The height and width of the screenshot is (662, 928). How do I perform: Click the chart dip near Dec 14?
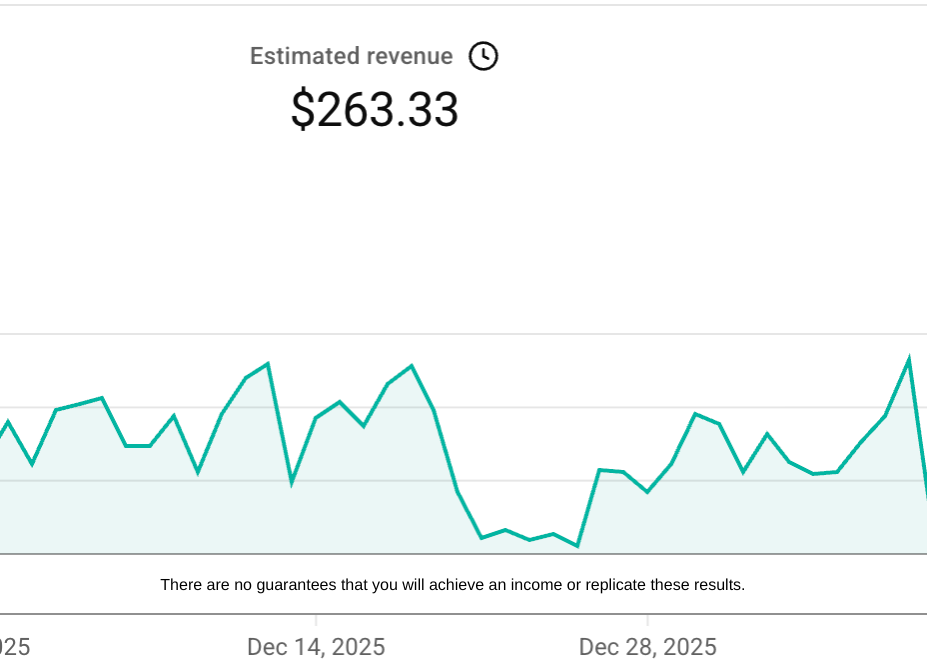pos(292,485)
